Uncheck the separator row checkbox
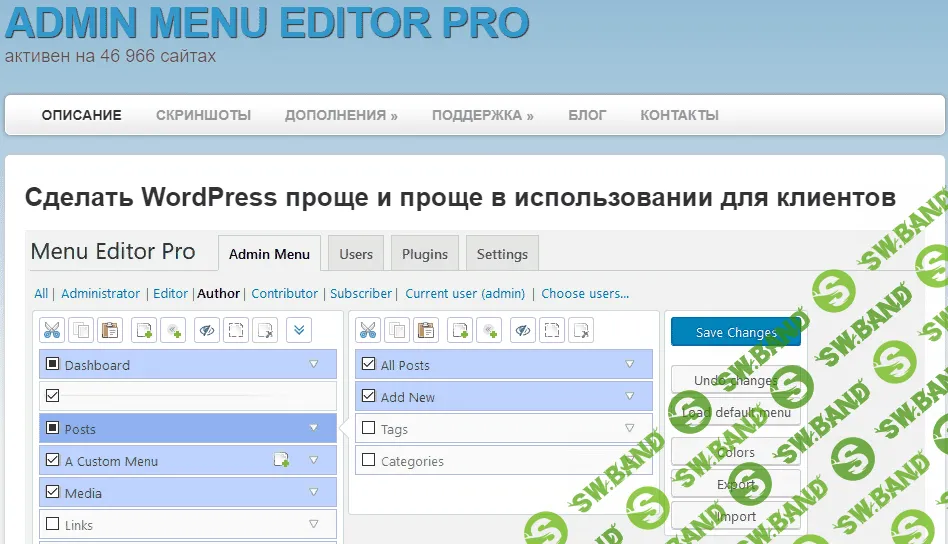Viewport: 948px width, 544px height. (53, 396)
